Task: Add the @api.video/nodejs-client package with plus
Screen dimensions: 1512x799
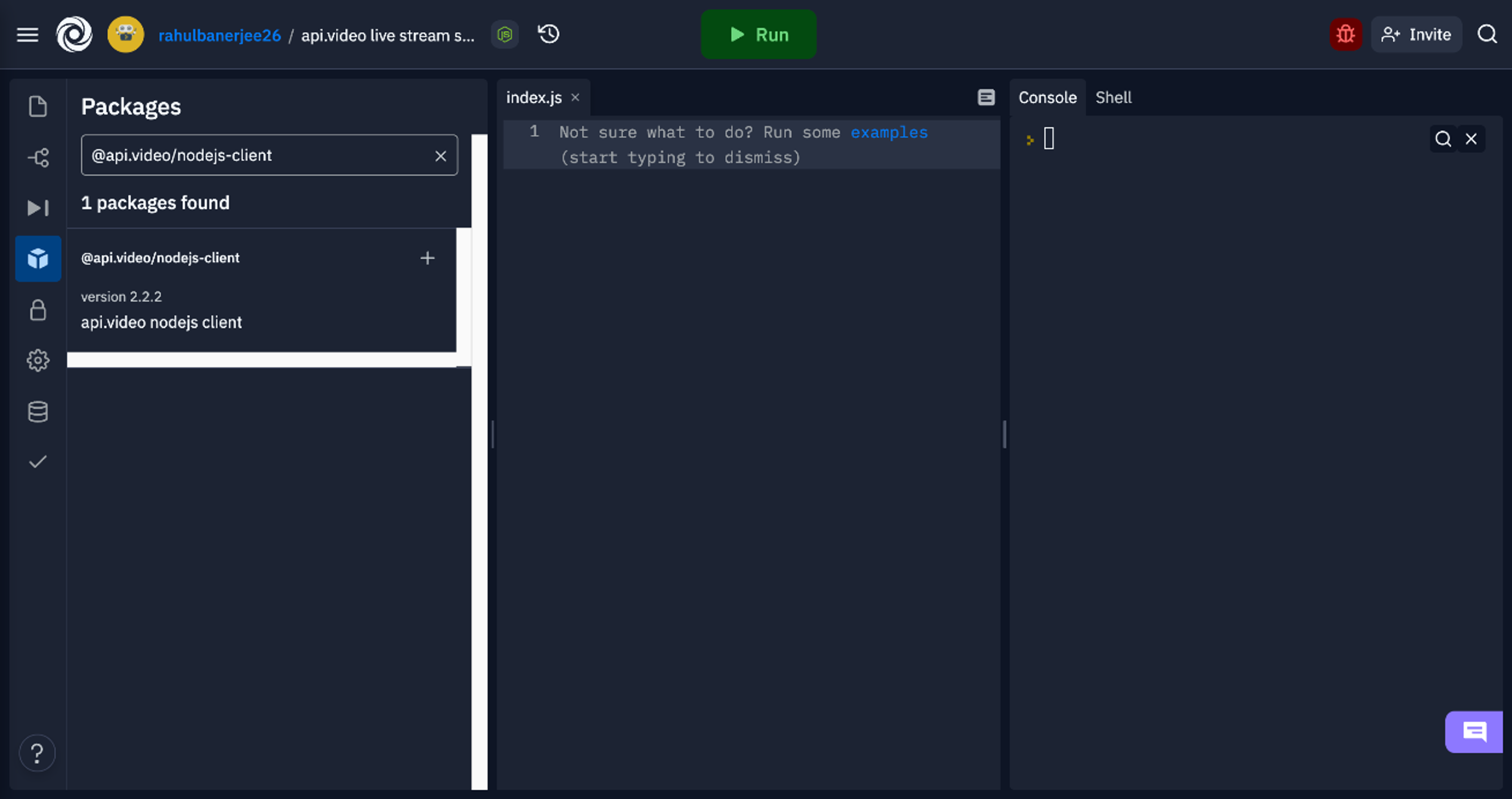Action: click(x=427, y=258)
